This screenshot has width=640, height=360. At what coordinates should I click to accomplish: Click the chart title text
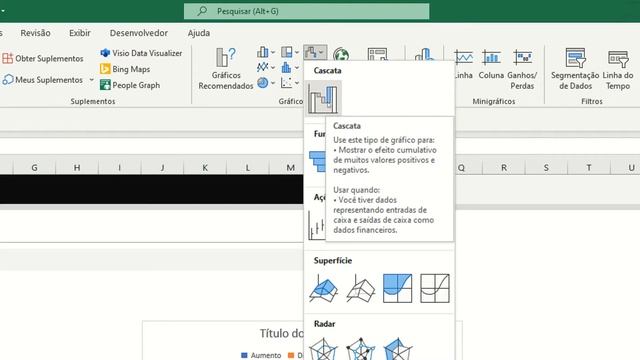[282, 333]
